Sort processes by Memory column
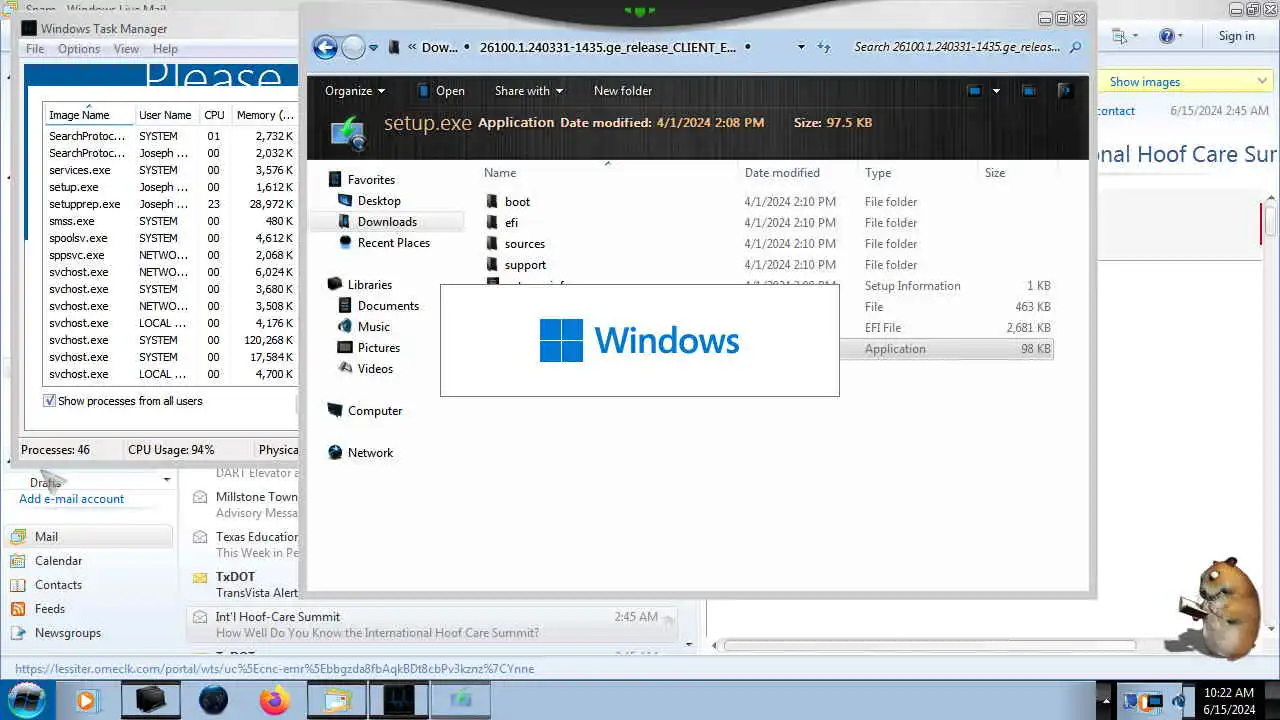Image resolution: width=1280 pixels, height=720 pixels. (264, 115)
